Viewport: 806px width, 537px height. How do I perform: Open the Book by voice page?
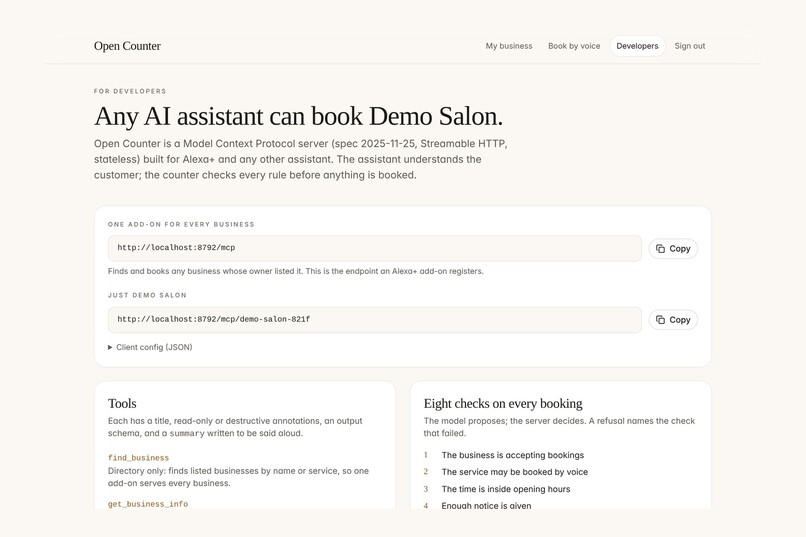coord(574,46)
